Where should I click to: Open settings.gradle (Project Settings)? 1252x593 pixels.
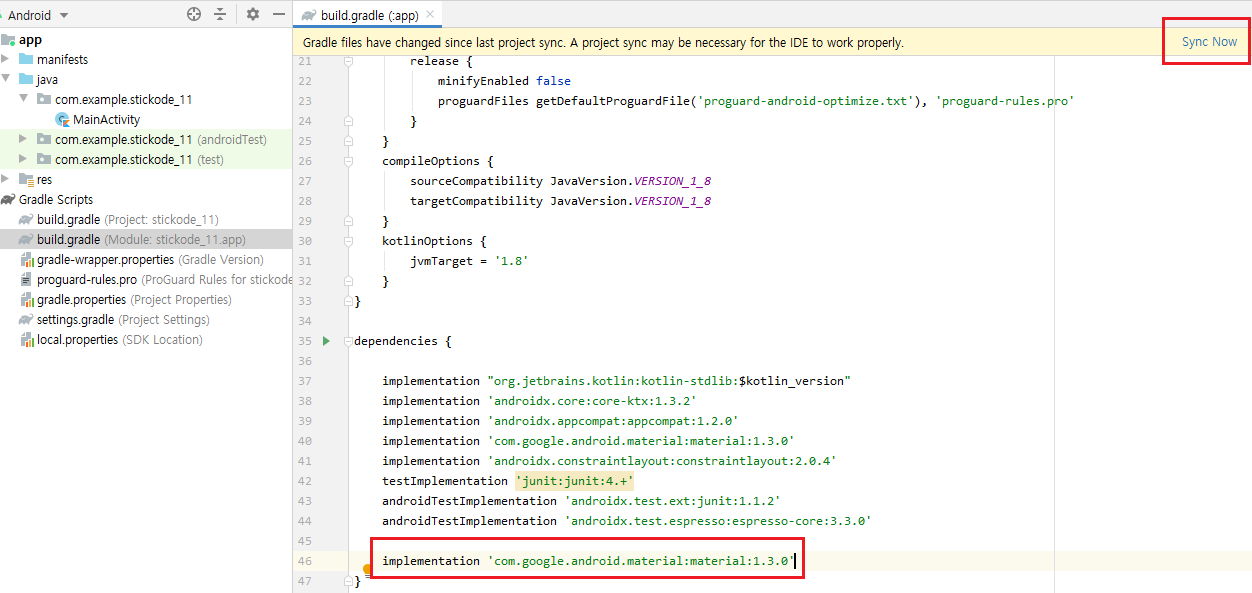click(123, 320)
